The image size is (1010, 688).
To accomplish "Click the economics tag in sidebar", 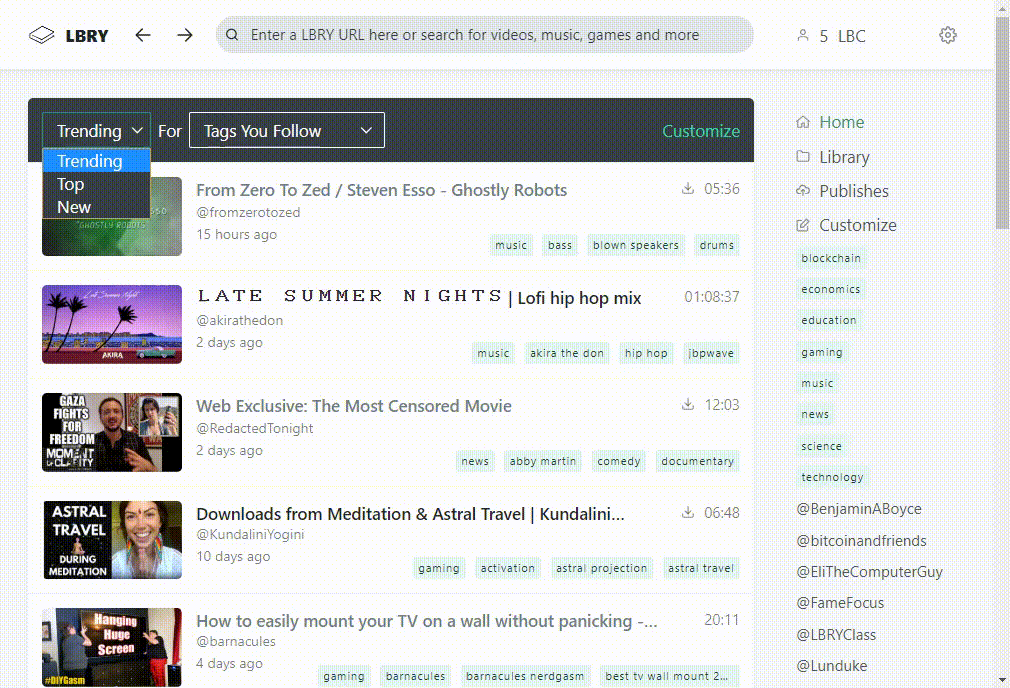I will (x=831, y=289).
